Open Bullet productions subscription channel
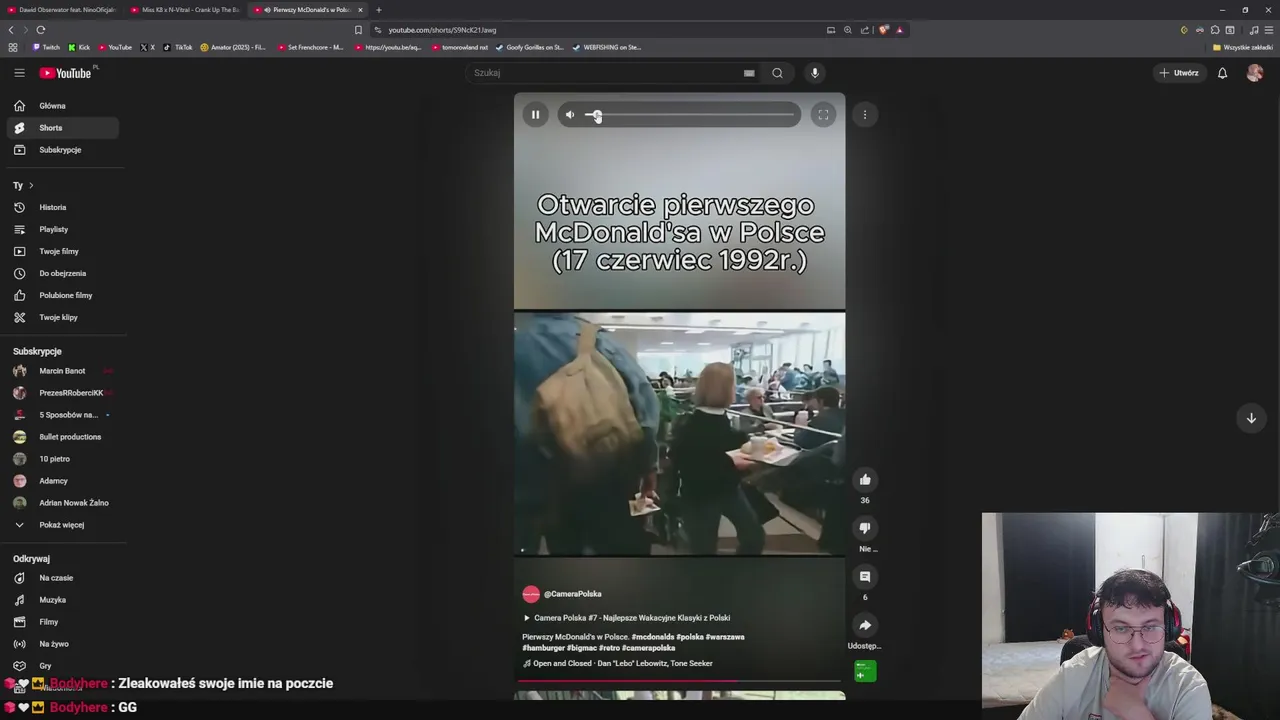 click(x=62, y=437)
